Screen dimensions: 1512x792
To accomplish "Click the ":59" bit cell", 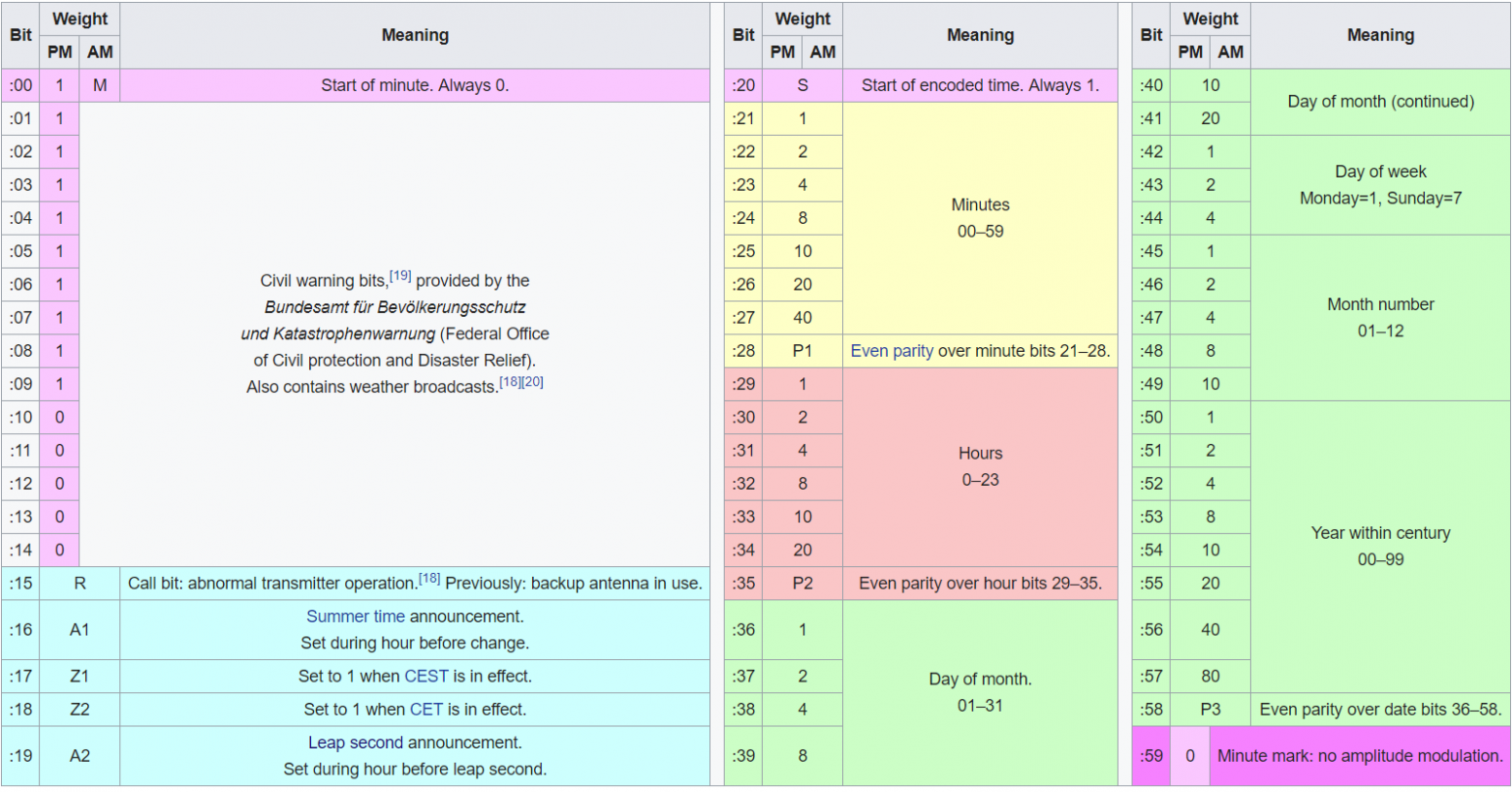I will [1151, 756].
